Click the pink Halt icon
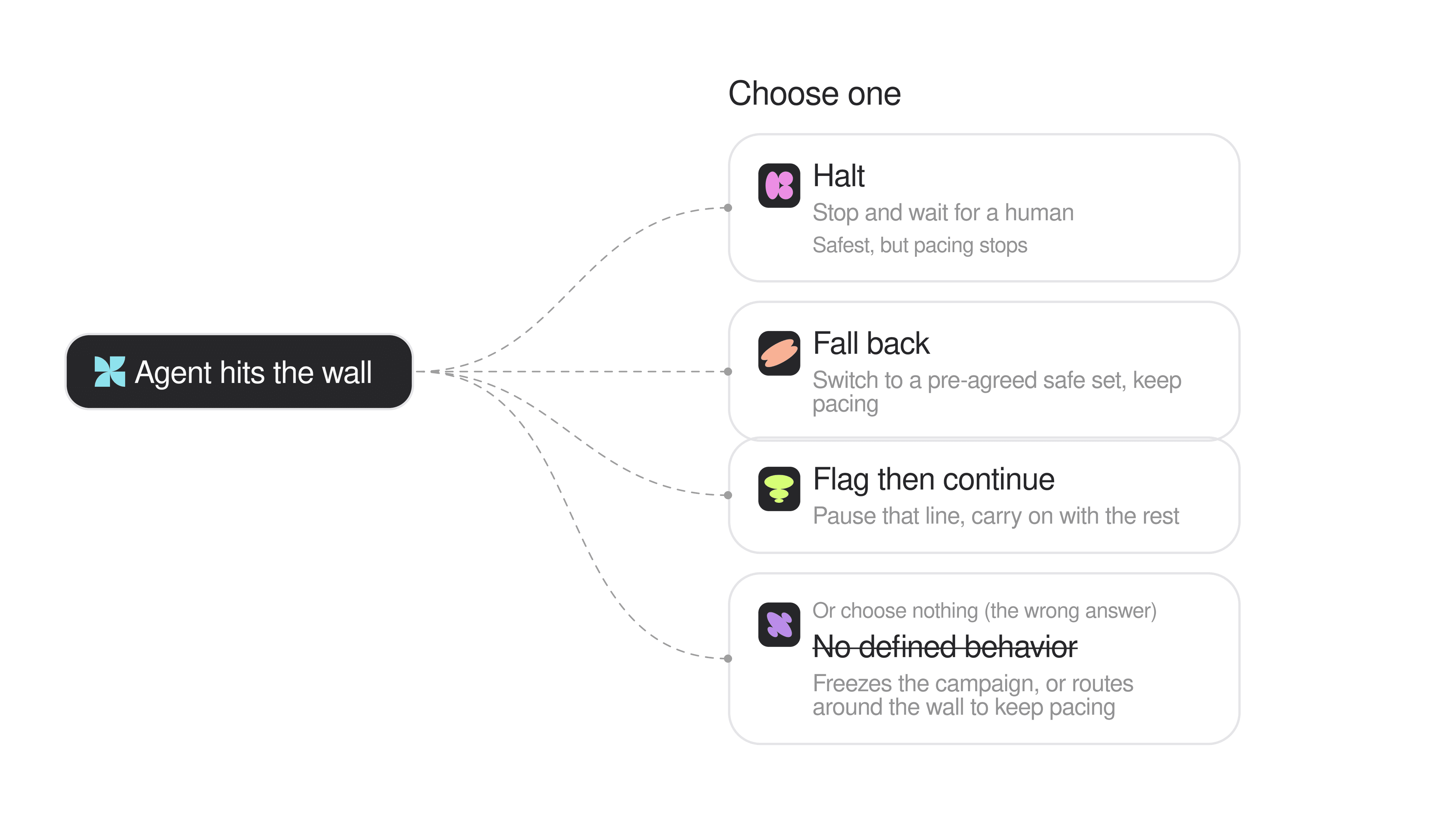Image resolution: width=1456 pixels, height=819 pixels. [x=779, y=185]
